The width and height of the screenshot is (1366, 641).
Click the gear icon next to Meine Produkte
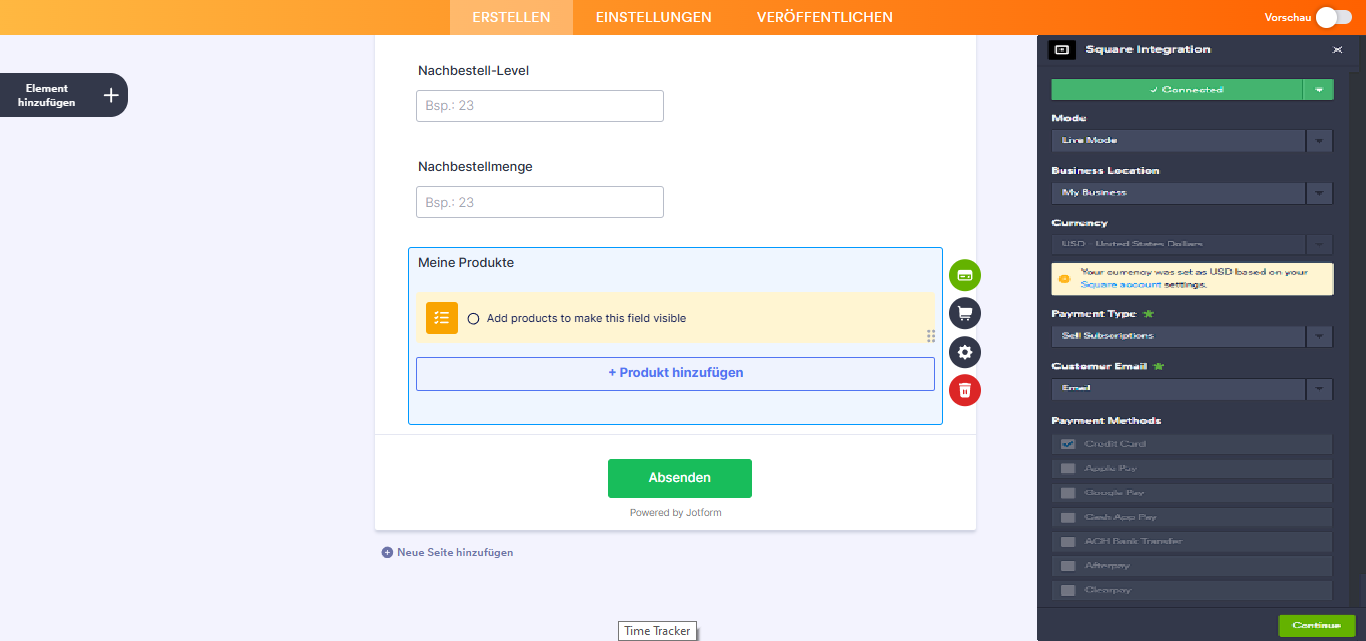(964, 352)
